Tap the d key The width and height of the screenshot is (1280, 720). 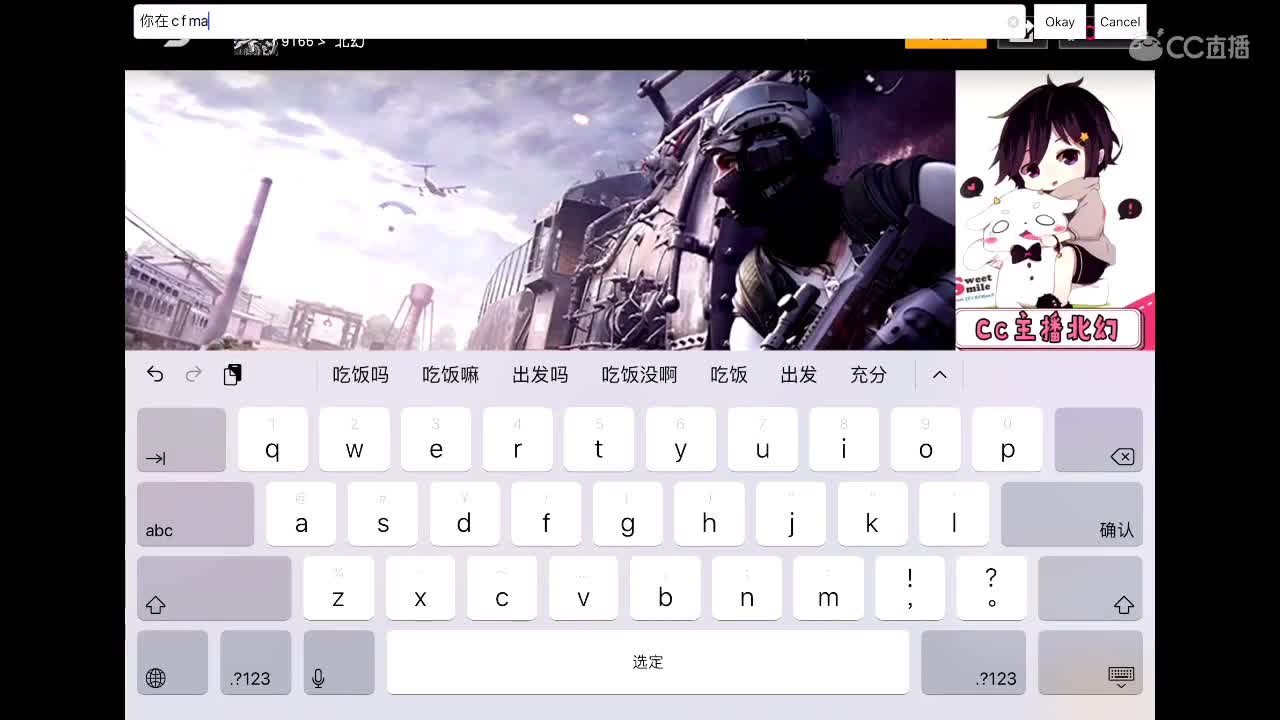(464, 514)
